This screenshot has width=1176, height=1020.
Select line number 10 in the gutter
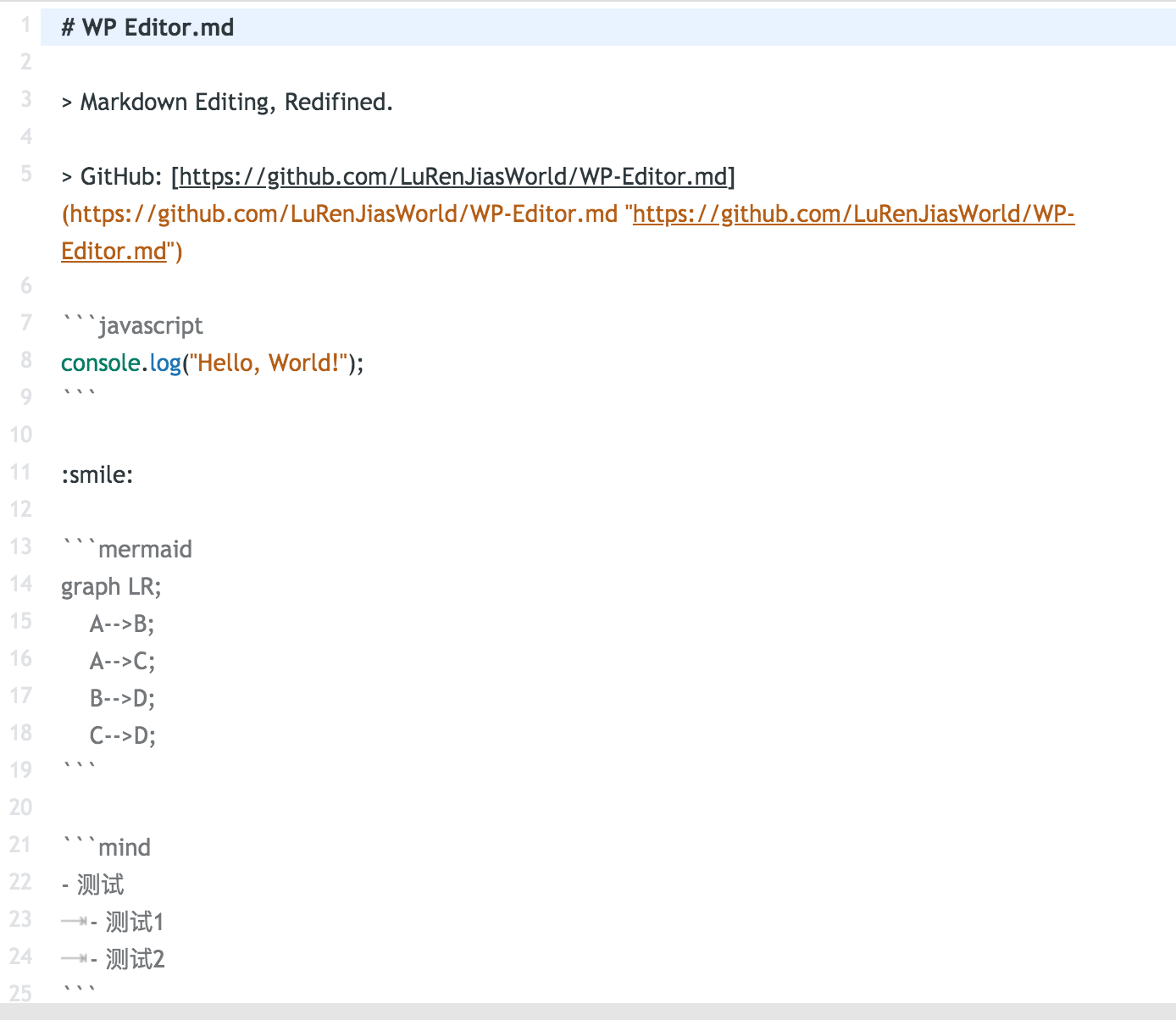coord(20,435)
